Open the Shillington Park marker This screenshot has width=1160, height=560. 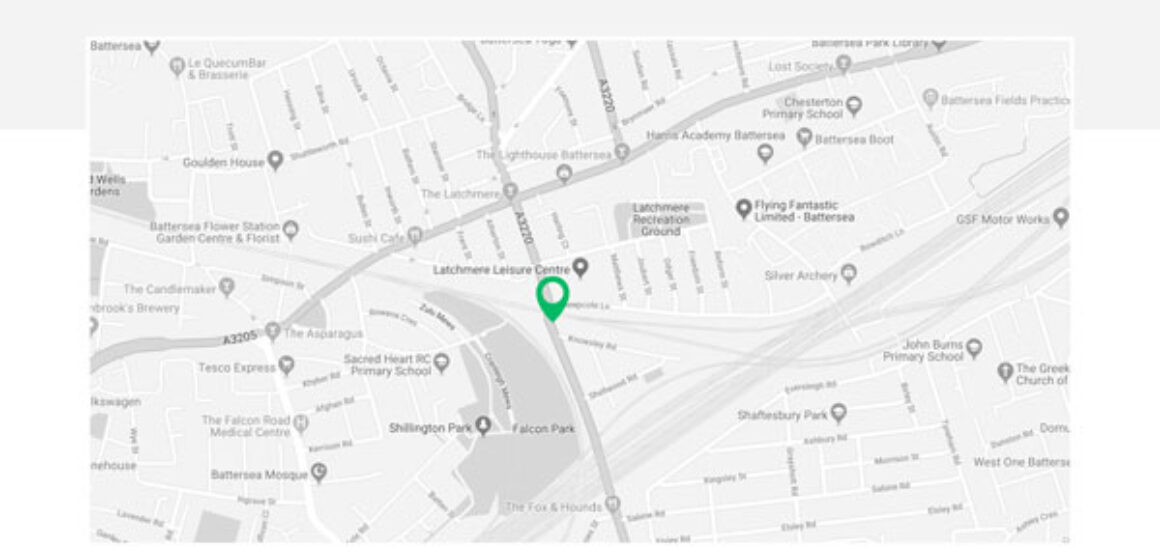(x=483, y=426)
